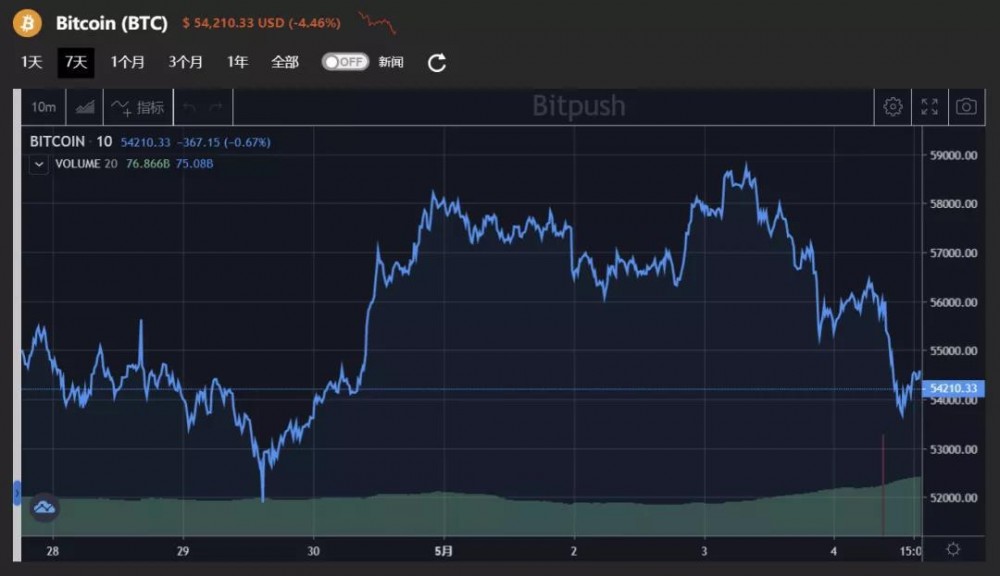This screenshot has width=1000, height=576.
Task: Click the 全部 time range option
Action: [x=285, y=61]
